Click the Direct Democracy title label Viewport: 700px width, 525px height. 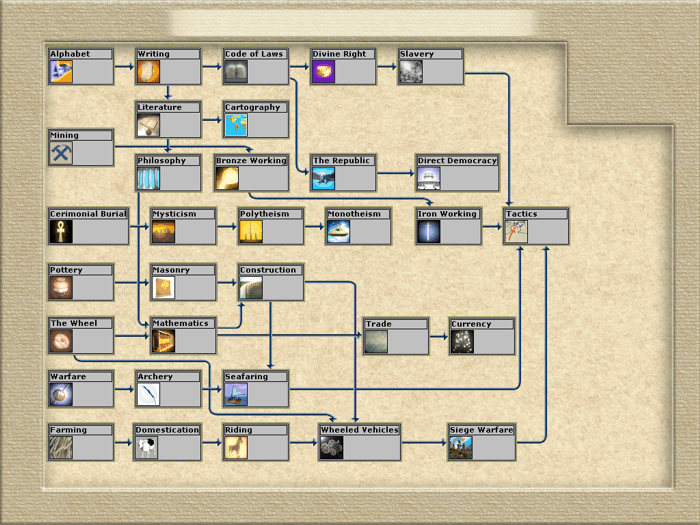[x=458, y=160]
